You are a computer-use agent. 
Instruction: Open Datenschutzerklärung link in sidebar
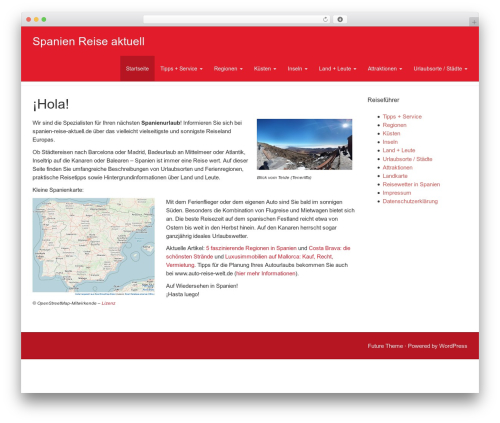tap(410, 201)
